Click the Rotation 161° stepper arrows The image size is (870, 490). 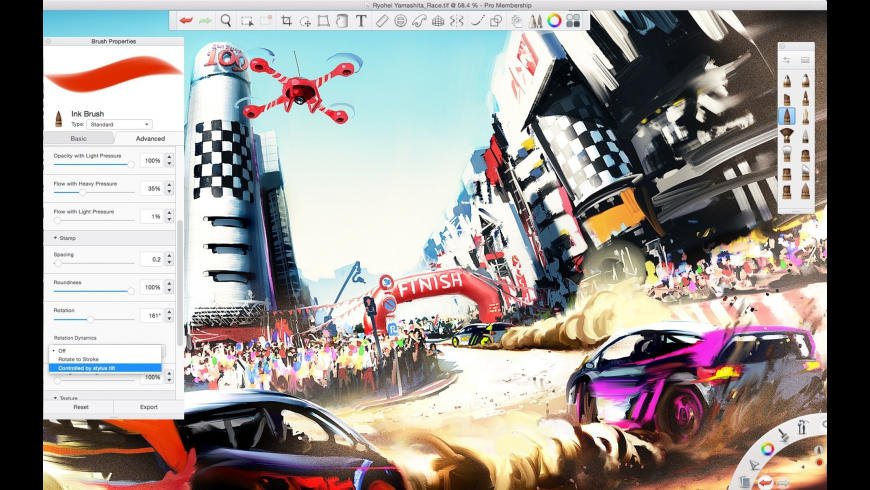pos(169,315)
